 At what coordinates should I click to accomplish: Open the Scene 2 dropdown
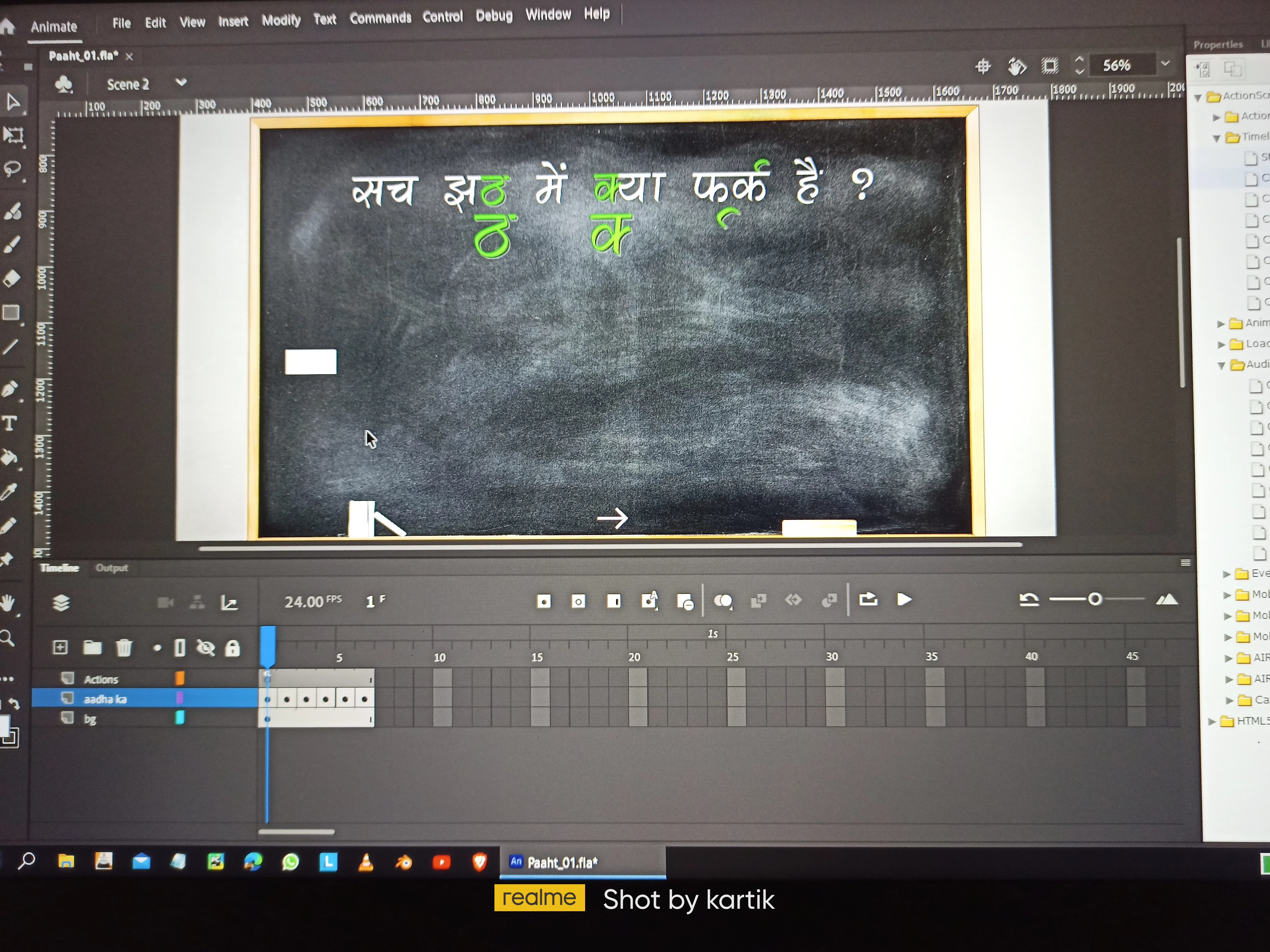click(x=181, y=83)
